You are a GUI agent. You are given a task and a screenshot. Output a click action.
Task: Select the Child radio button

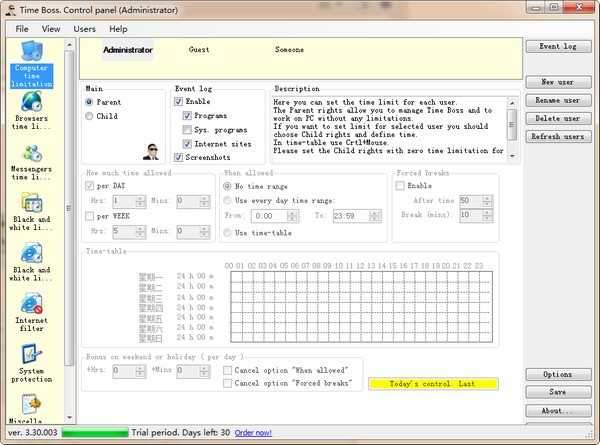[x=90, y=116]
